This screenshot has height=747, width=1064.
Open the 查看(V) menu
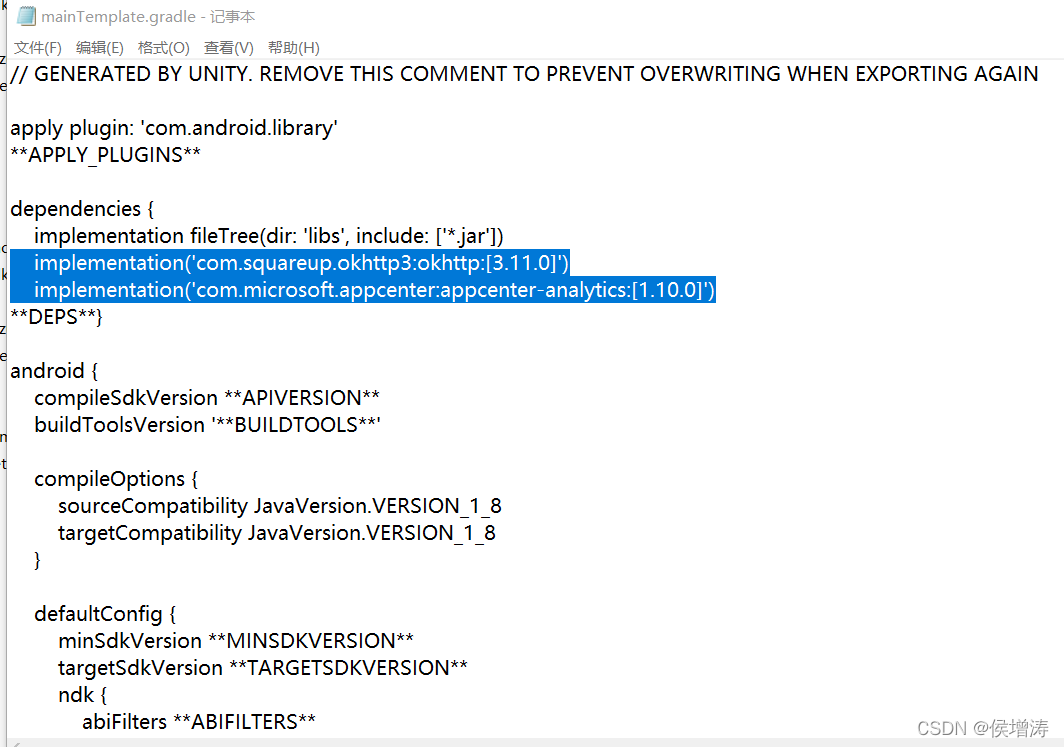(228, 47)
